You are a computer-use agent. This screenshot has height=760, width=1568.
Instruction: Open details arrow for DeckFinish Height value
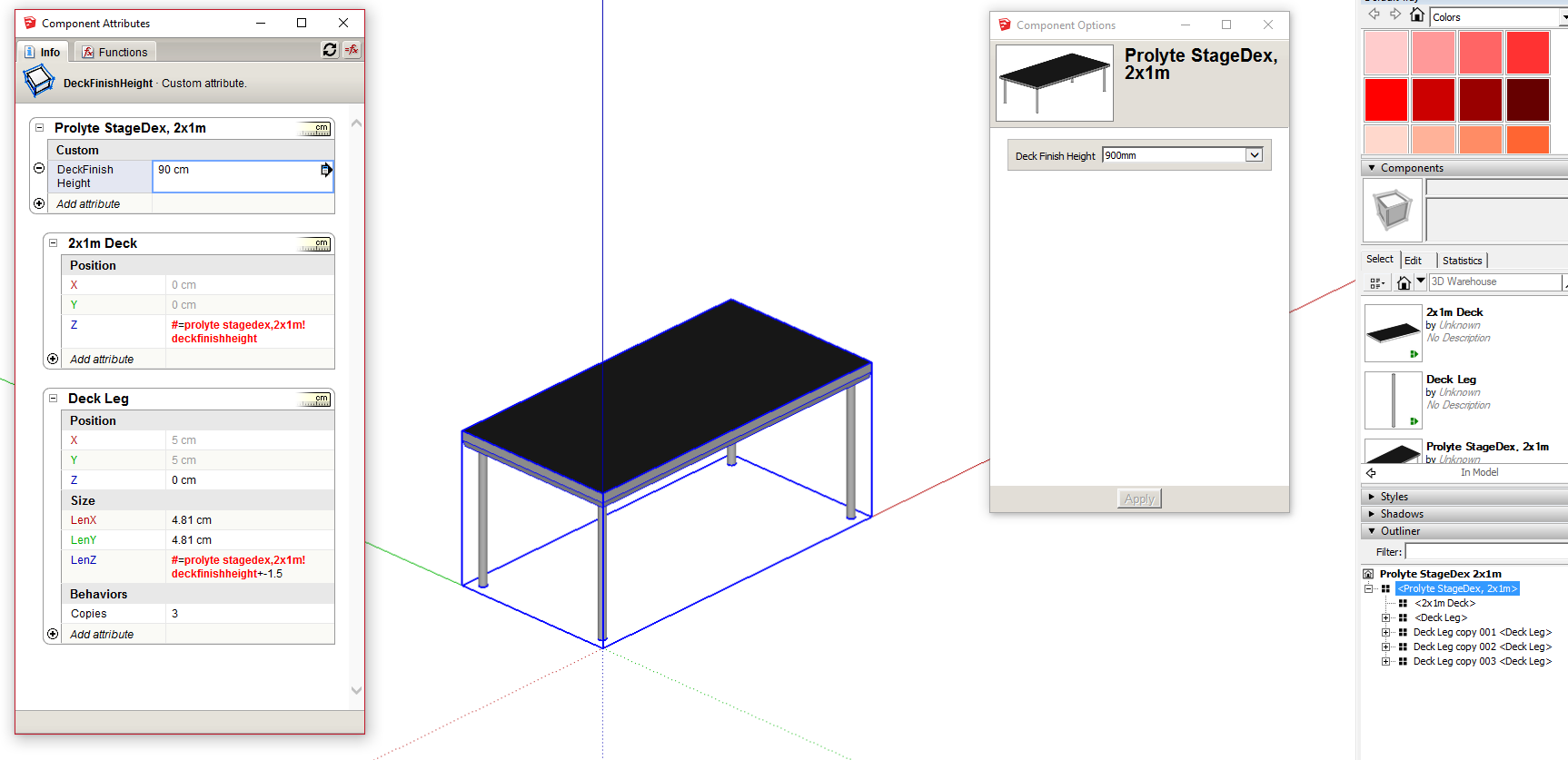click(x=326, y=170)
